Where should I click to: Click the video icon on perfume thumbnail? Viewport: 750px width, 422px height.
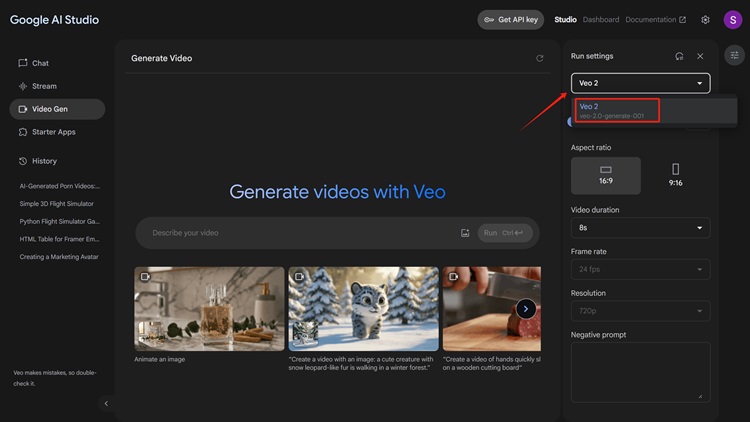point(145,277)
